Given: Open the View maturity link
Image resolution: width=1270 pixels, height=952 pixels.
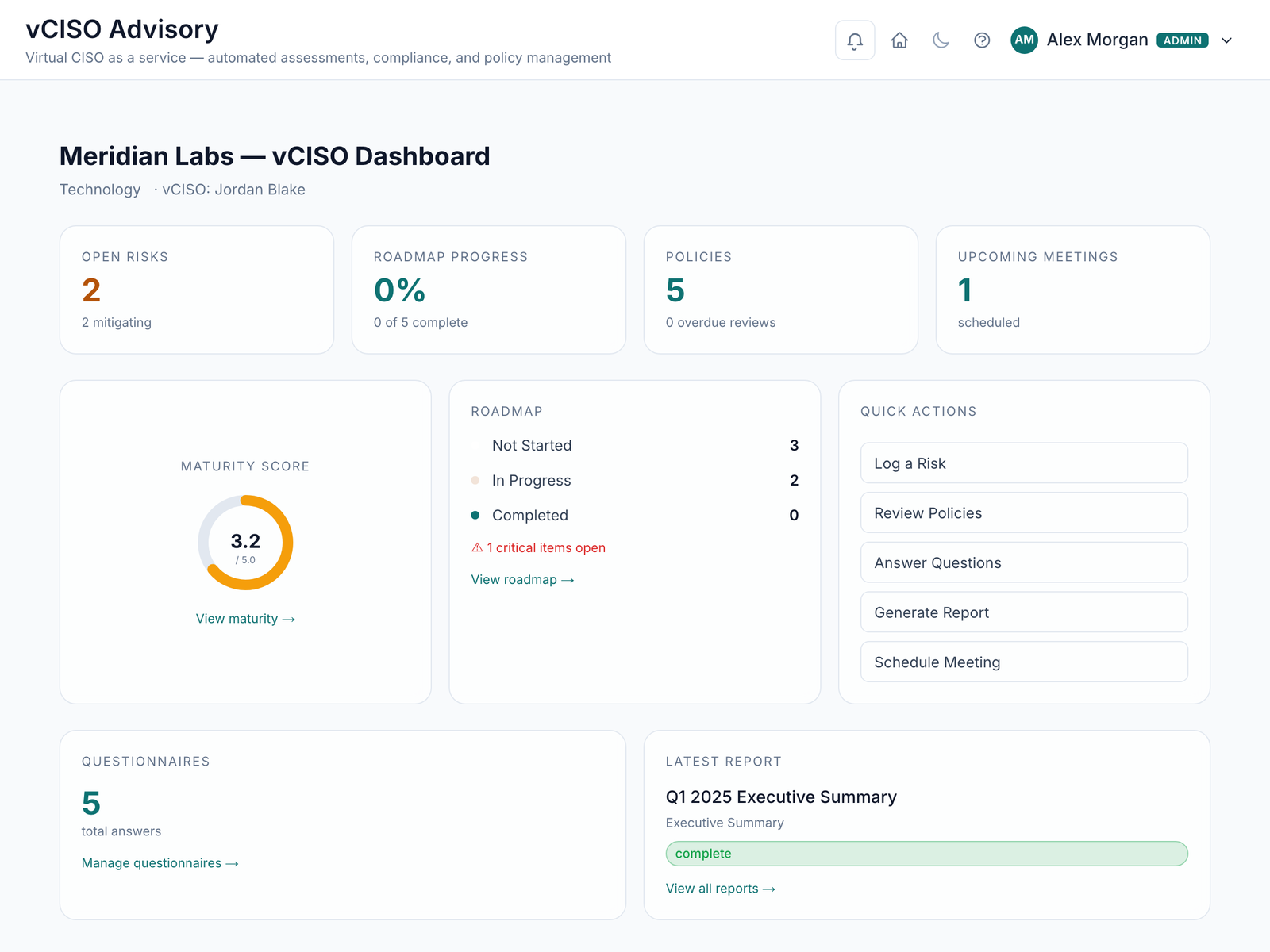Looking at the screenshot, I should click(x=245, y=619).
